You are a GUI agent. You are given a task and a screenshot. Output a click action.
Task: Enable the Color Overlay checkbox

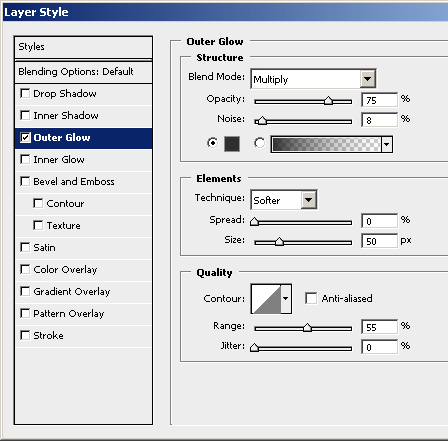pos(25,269)
